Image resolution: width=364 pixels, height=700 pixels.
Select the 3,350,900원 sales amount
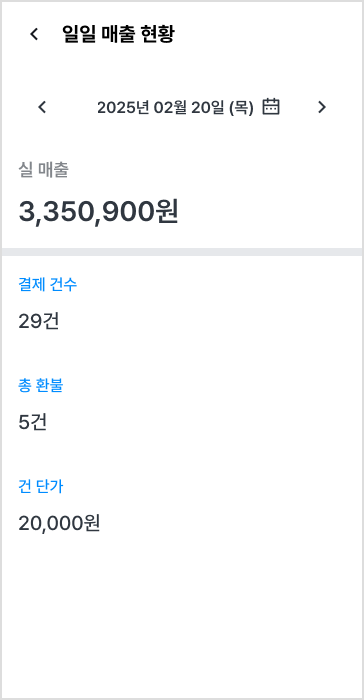click(98, 212)
